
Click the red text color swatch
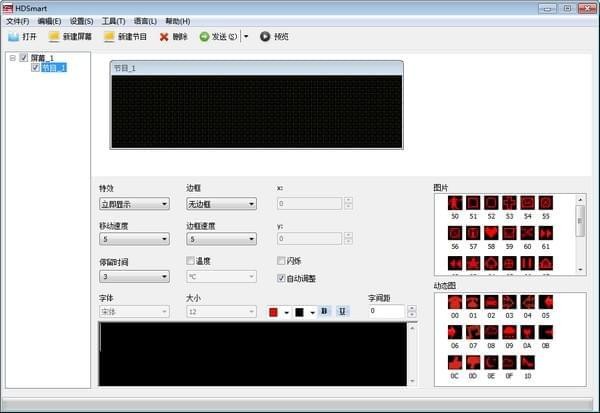pyautogui.click(x=273, y=312)
